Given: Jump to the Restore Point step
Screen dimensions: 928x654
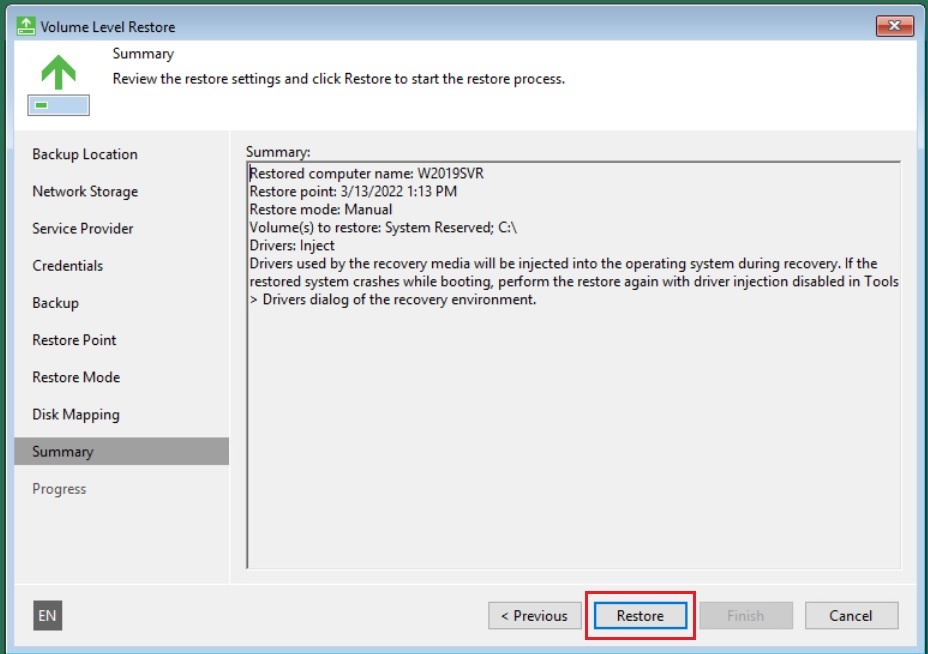Looking at the screenshot, I should (74, 340).
